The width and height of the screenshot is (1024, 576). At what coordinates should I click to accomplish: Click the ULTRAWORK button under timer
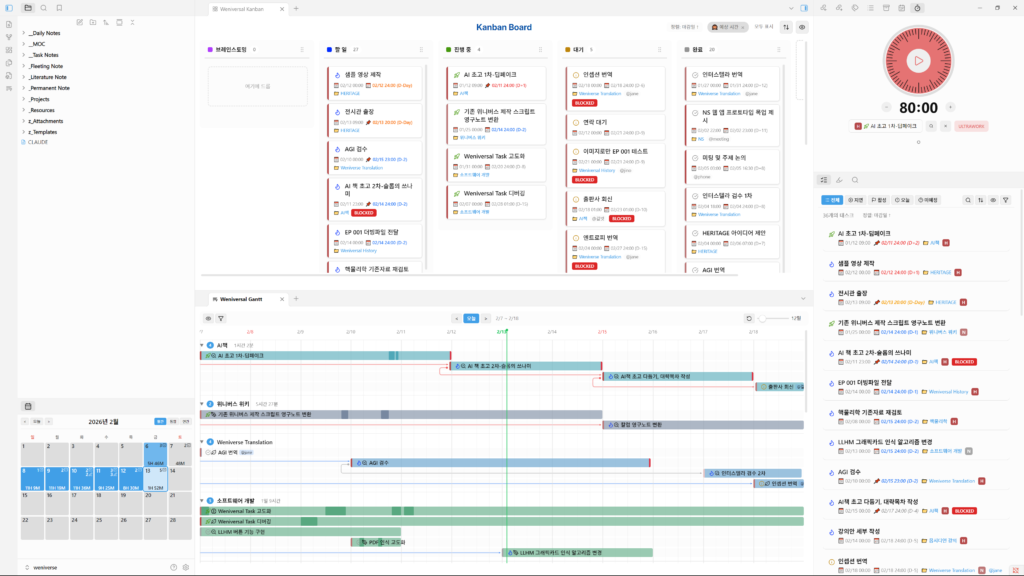pyautogui.click(x=971, y=126)
